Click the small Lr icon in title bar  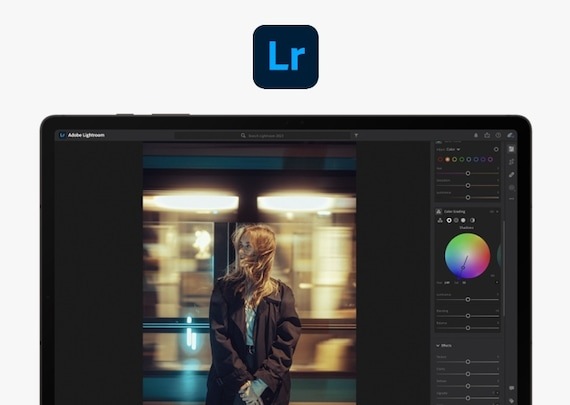[63, 135]
